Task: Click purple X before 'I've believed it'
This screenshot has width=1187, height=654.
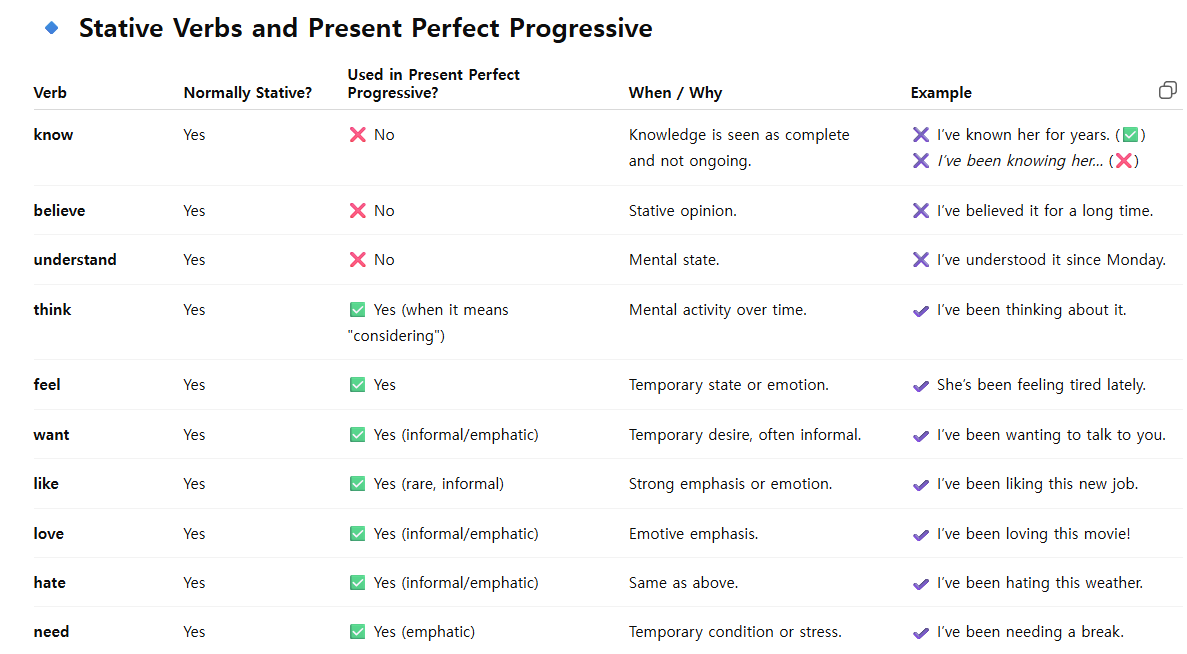Action: 921,211
